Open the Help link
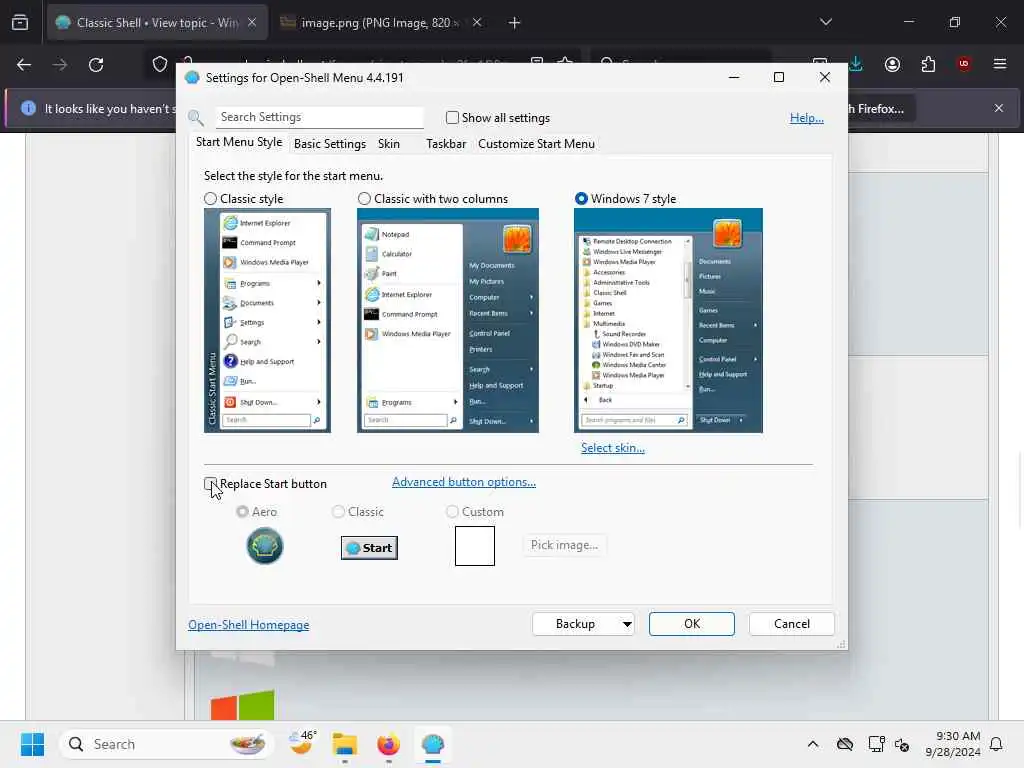1024x768 pixels. pyautogui.click(x=807, y=118)
